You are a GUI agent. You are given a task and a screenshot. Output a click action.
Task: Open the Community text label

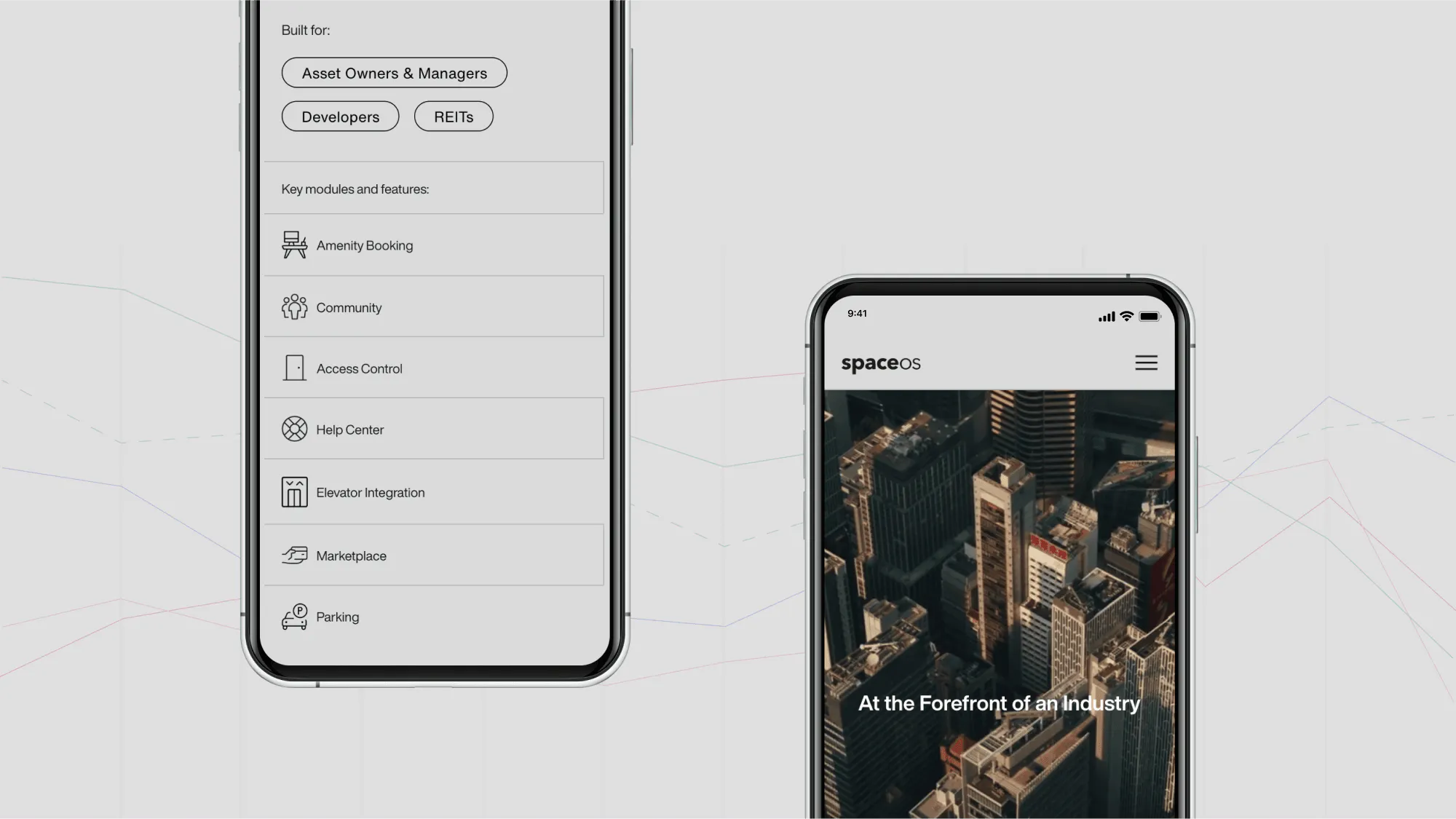[349, 308]
